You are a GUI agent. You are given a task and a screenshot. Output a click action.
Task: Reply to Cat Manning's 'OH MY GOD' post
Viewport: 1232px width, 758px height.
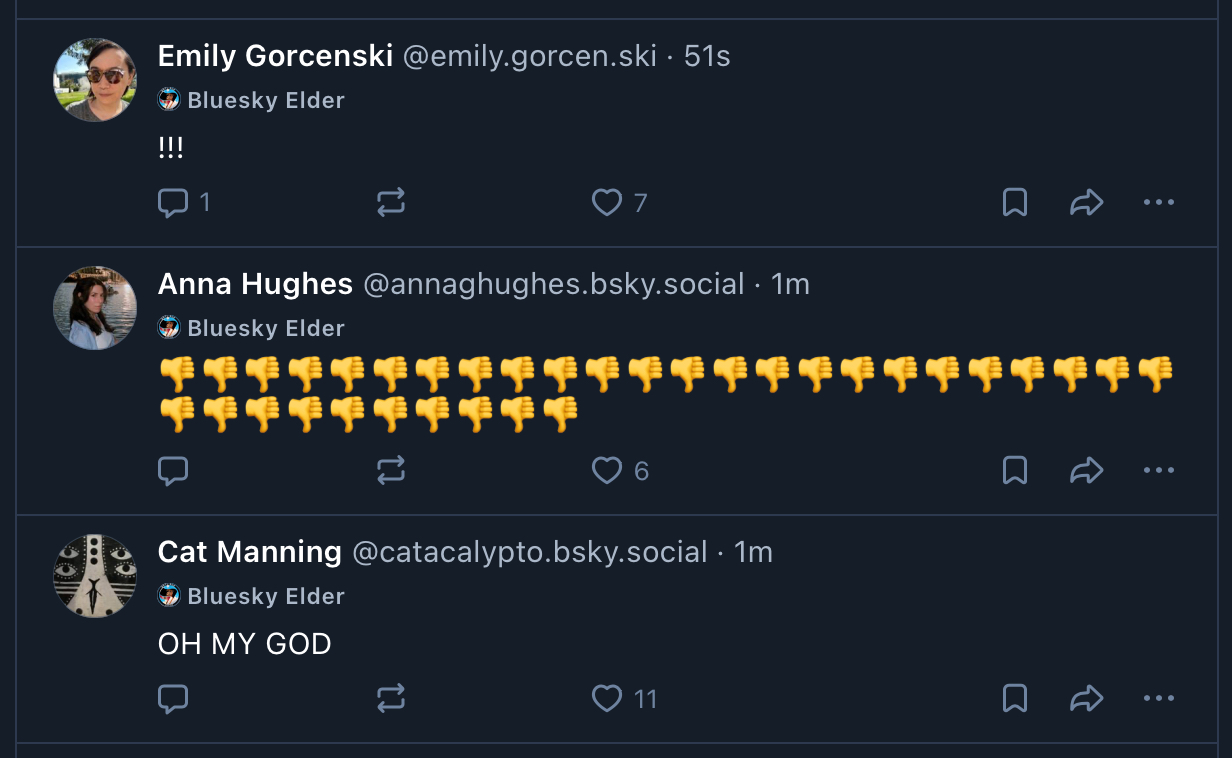tap(173, 699)
